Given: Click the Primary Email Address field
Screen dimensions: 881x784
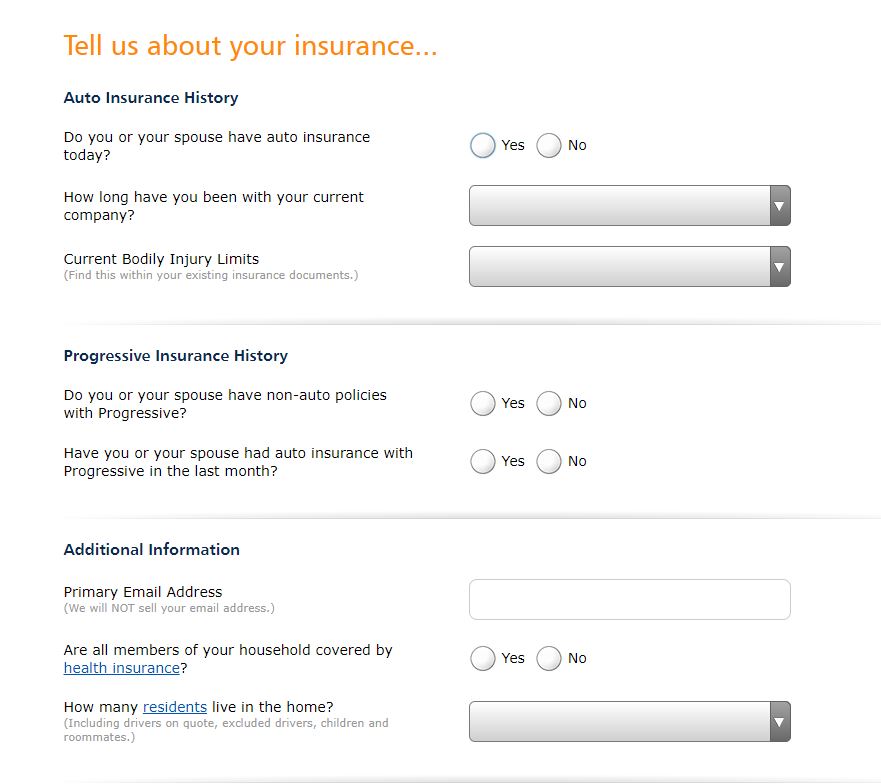Looking at the screenshot, I should [x=629, y=600].
